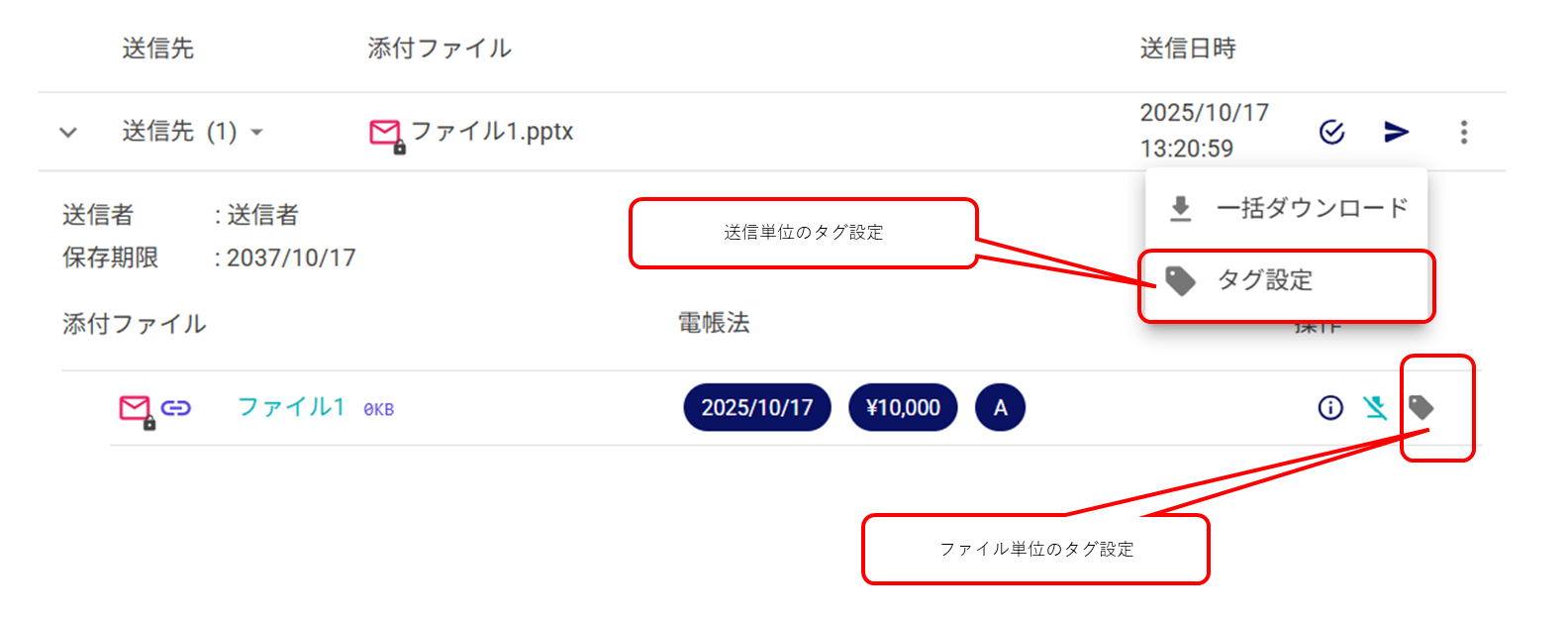Click the send arrow icon

point(1397,132)
